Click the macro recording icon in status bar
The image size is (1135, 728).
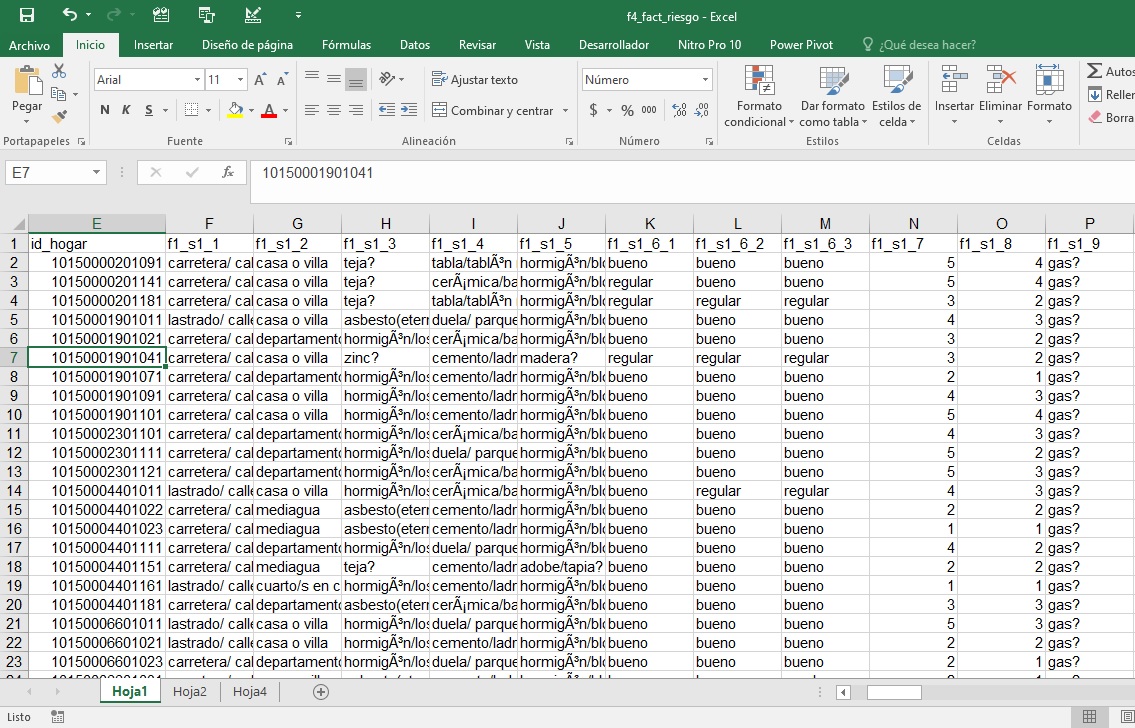57,716
